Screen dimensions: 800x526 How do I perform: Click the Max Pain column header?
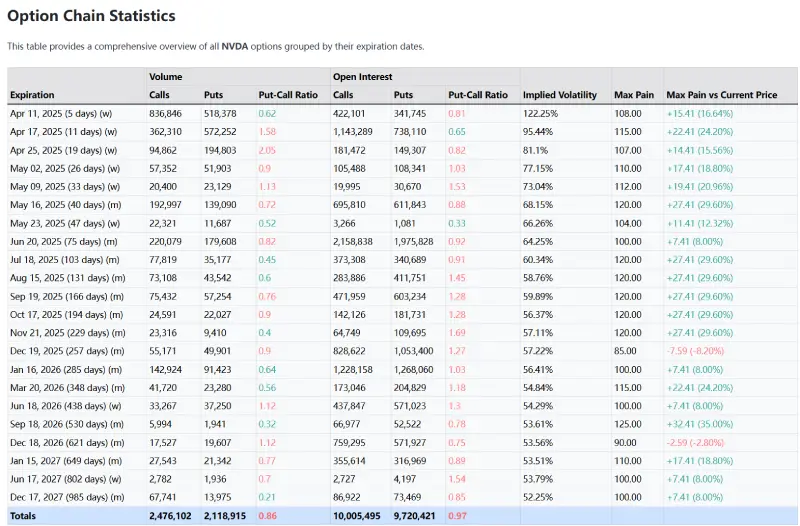(x=634, y=95)
